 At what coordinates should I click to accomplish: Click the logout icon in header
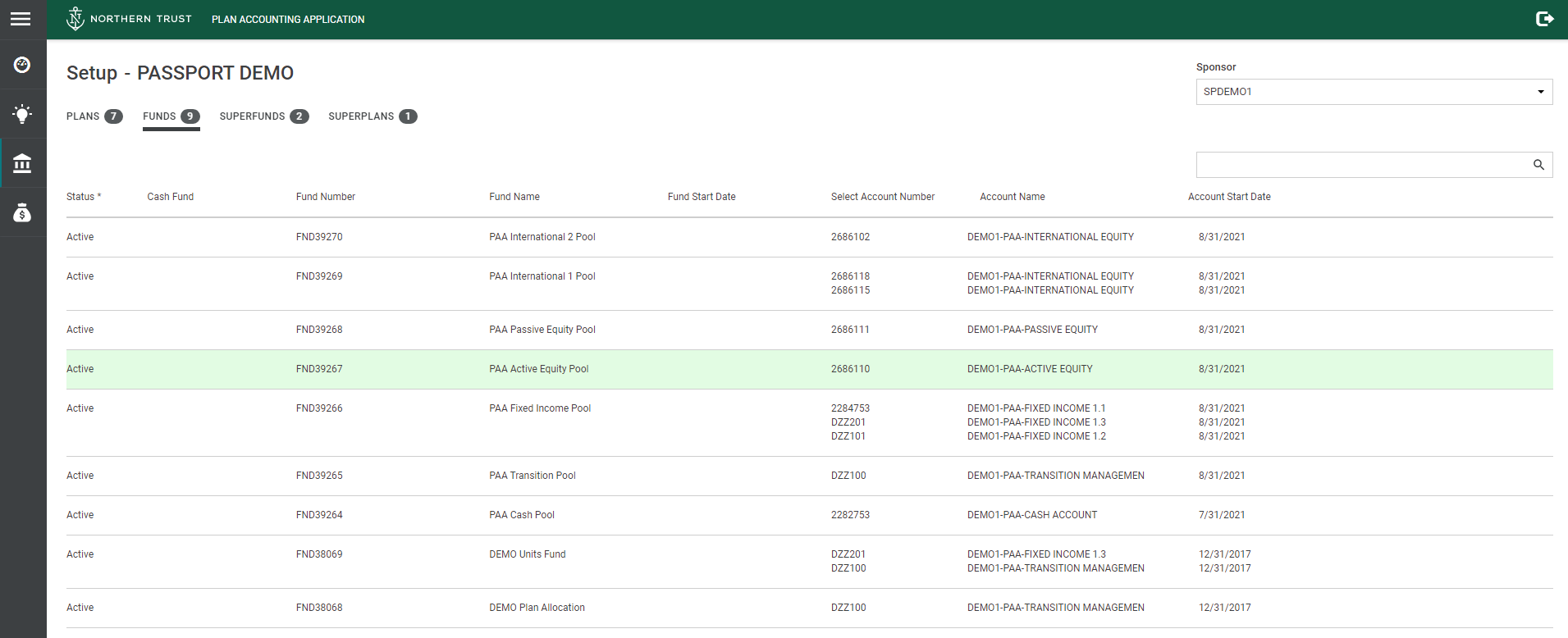pos(1544,19)
